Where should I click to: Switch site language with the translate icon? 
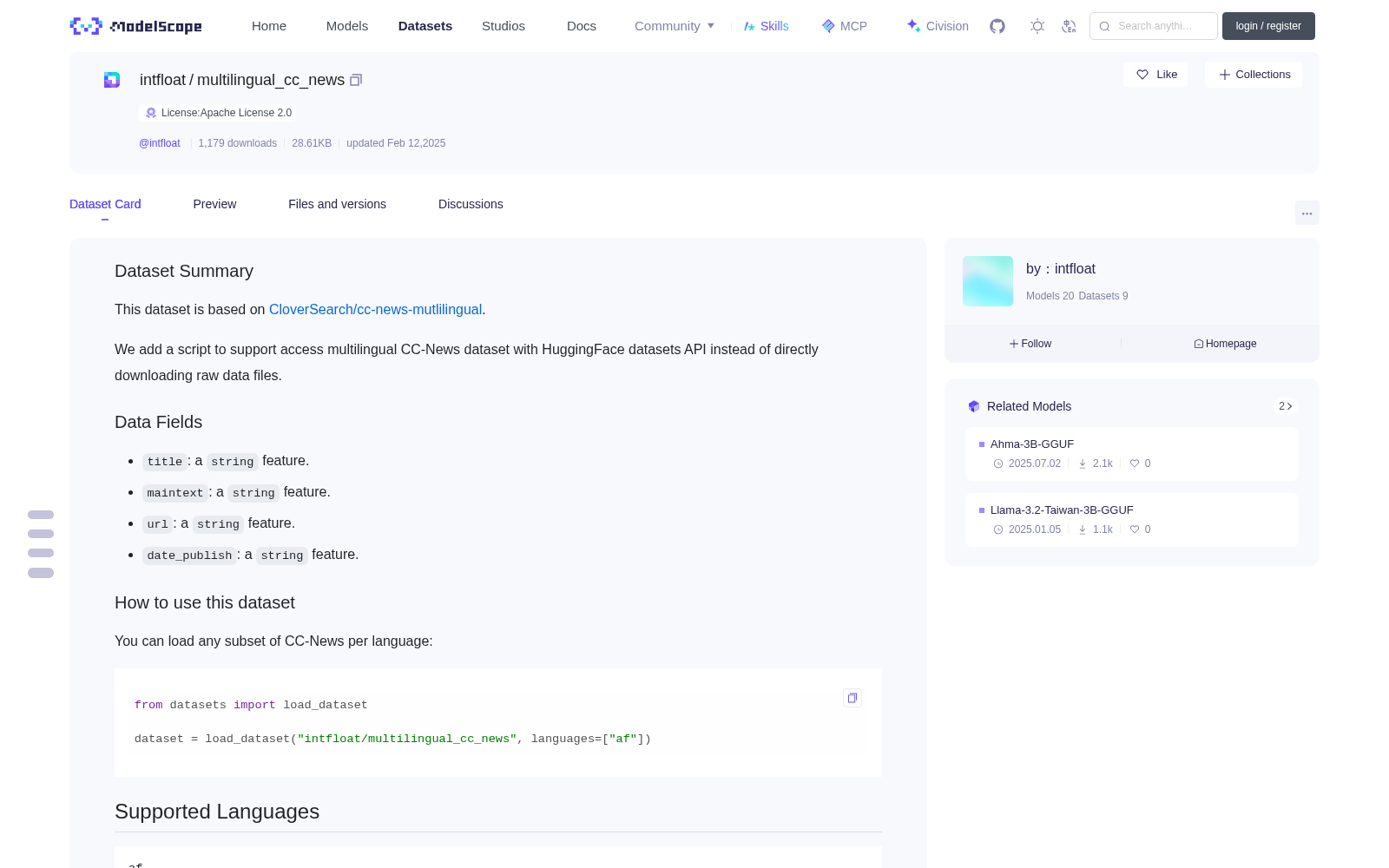click(x=1069, y=26)
